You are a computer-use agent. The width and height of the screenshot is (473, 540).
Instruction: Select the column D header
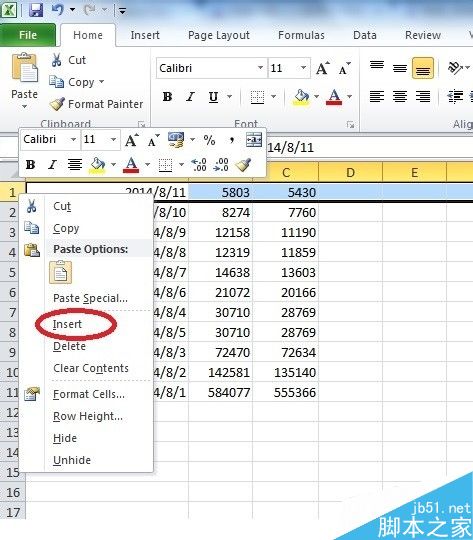(350, 172)
